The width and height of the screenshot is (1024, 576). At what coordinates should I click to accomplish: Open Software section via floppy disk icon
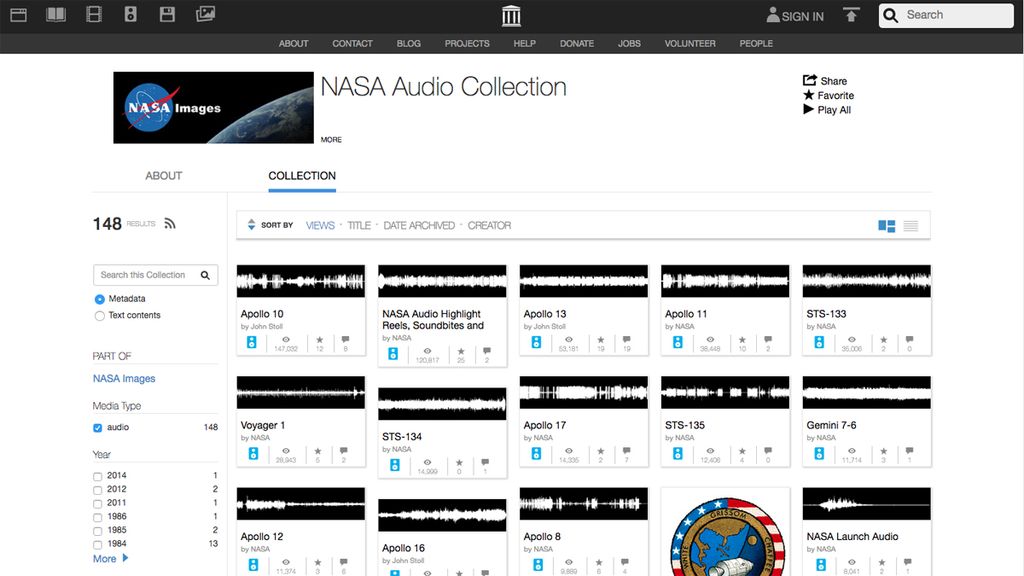click(168, 15)
